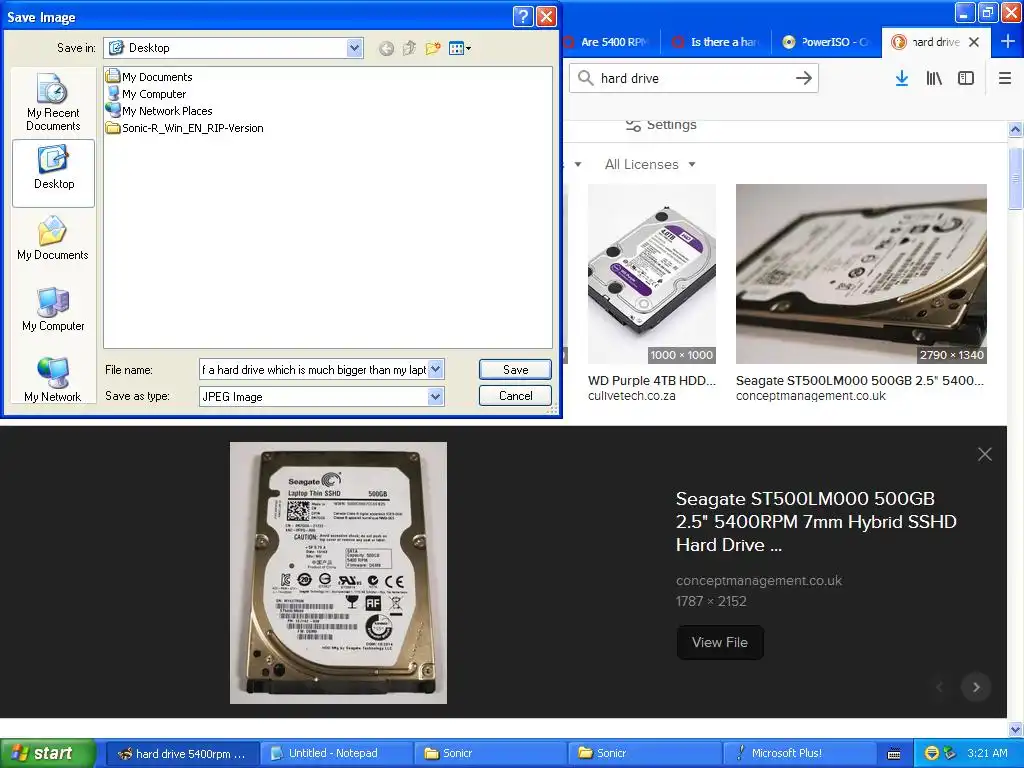Switch to the PowerISO browser tab
Image resolution: width=1024 pixels, height=768 pixels.
[x=827, y=42]
